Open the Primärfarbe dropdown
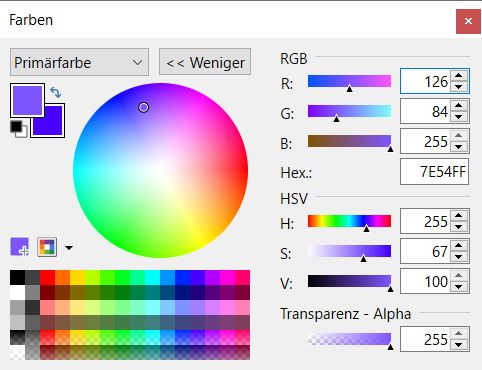The width and height of the screenshot is (482, 370). coord(79,62)
